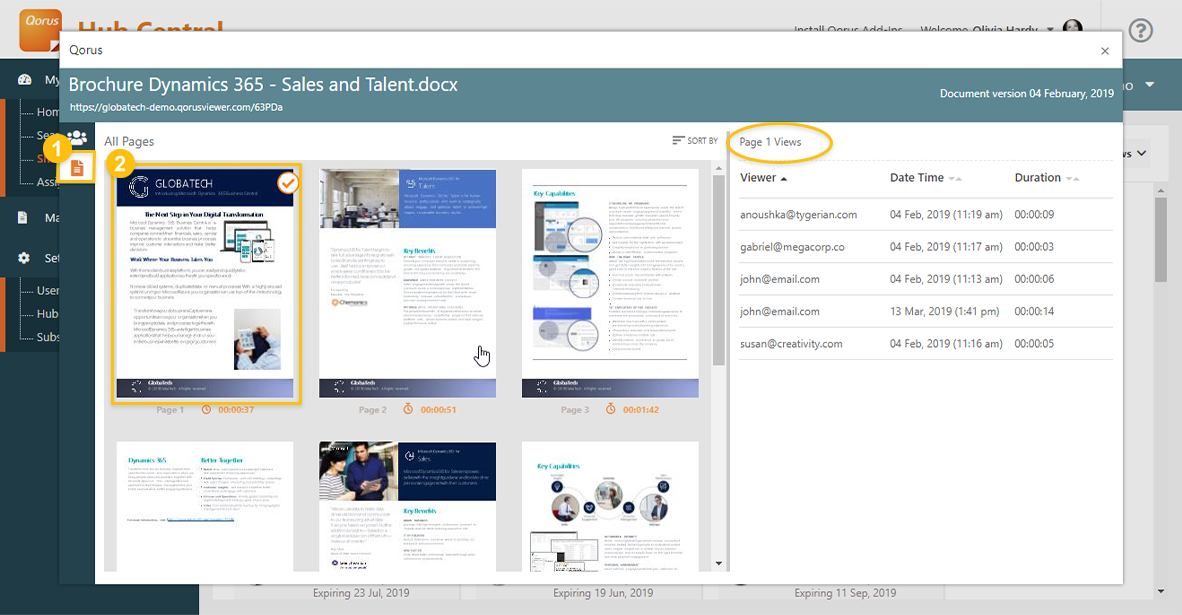Click the dashboard gauge icon in sidebar

[x=24, y=79]
